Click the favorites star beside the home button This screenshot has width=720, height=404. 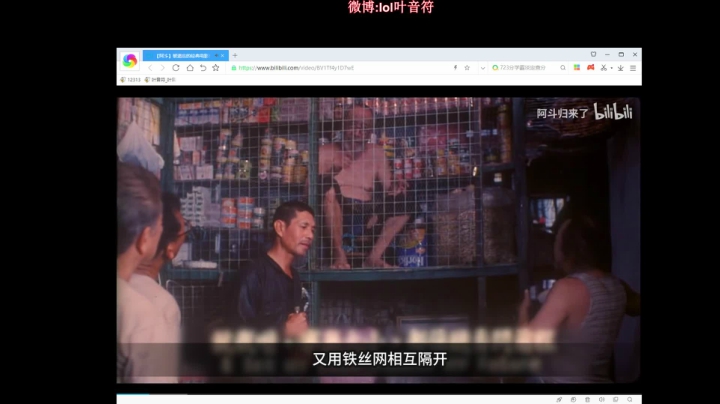pos(216,68)
